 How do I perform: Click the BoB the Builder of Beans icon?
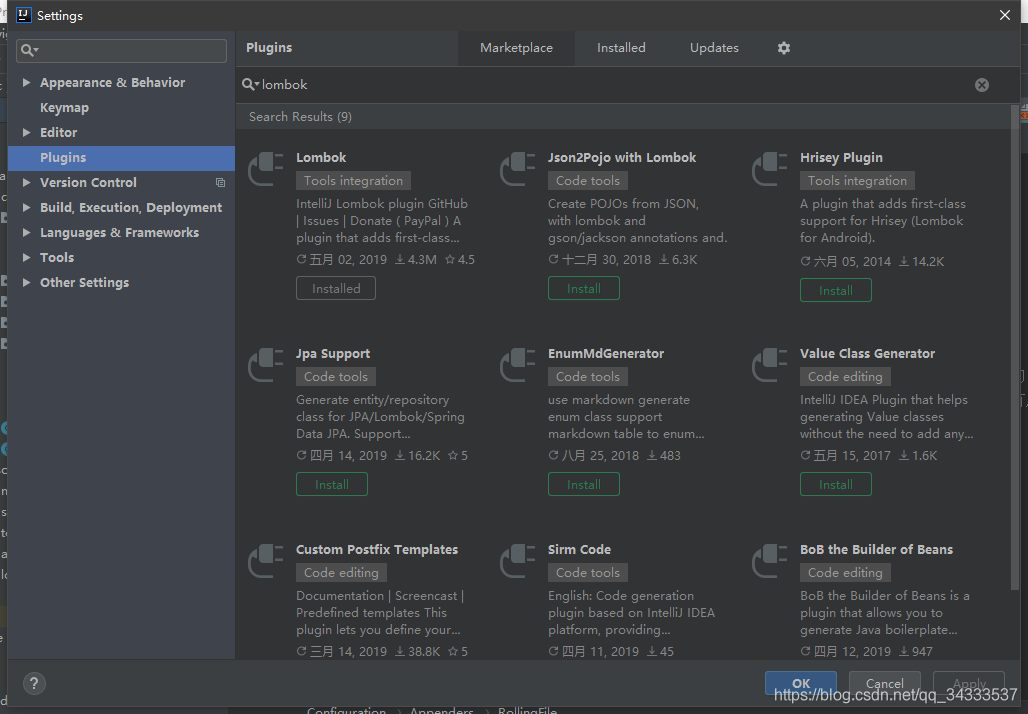click(x=770, y=561)
